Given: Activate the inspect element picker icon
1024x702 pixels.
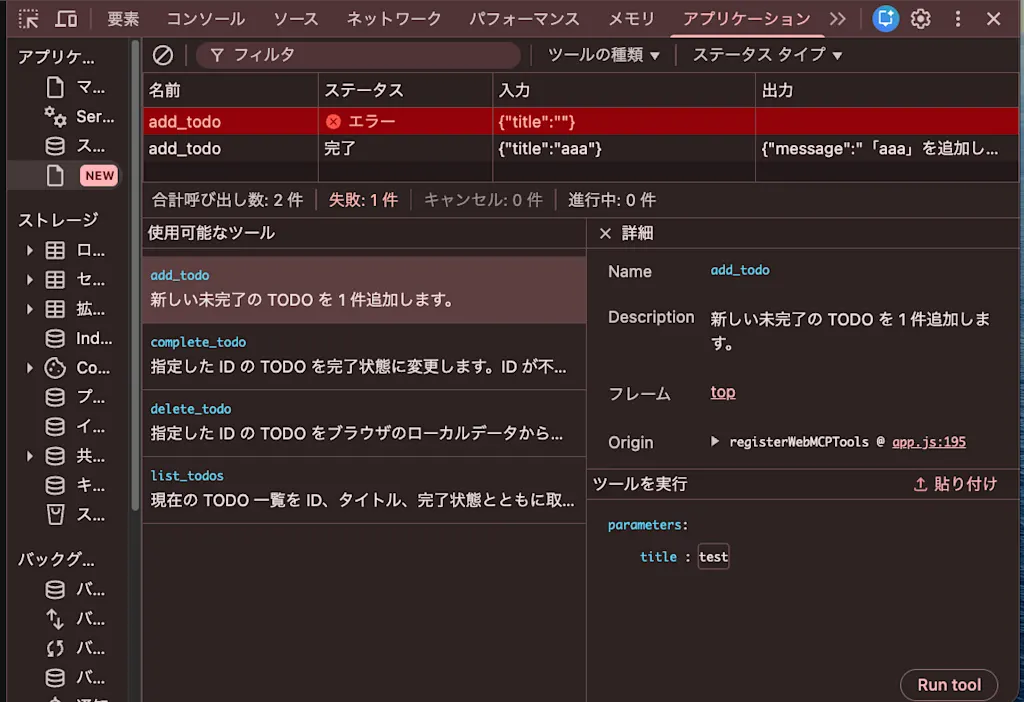Looking at the screenshot, I should [x=28, y=19].
